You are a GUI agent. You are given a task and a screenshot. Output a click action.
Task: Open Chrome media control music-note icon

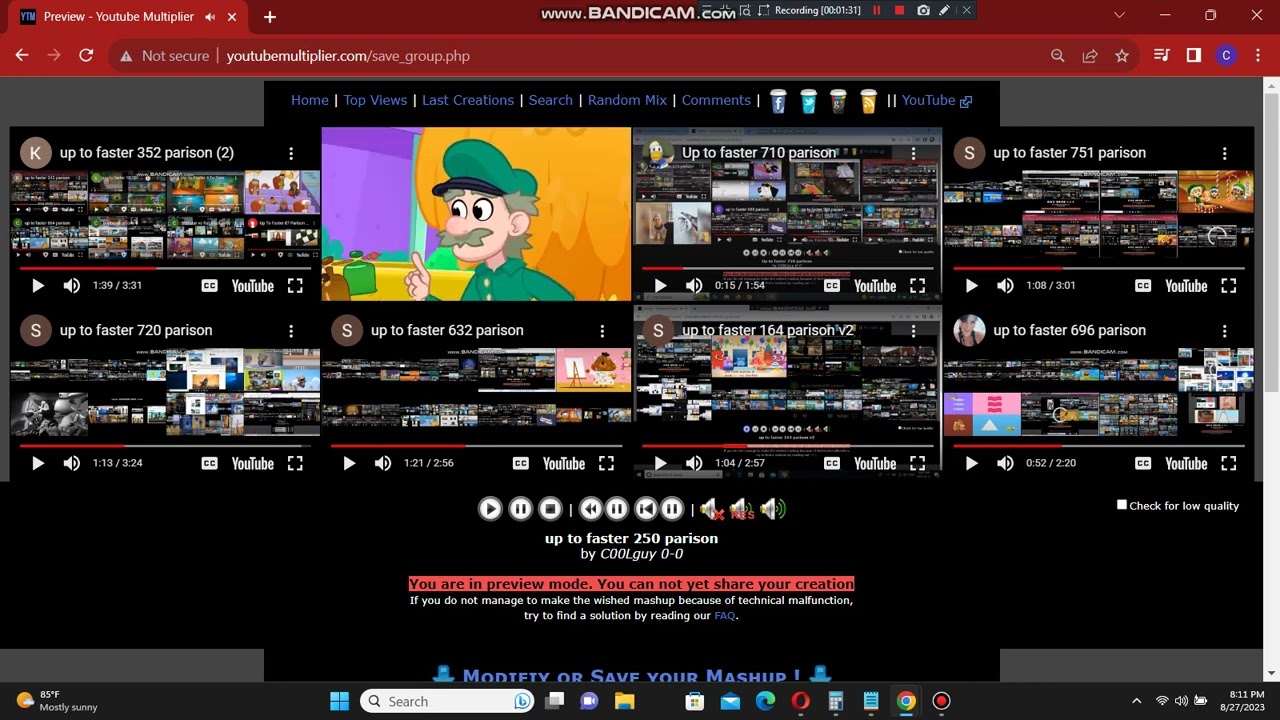pyautogui.click(x=1161, y=56)
